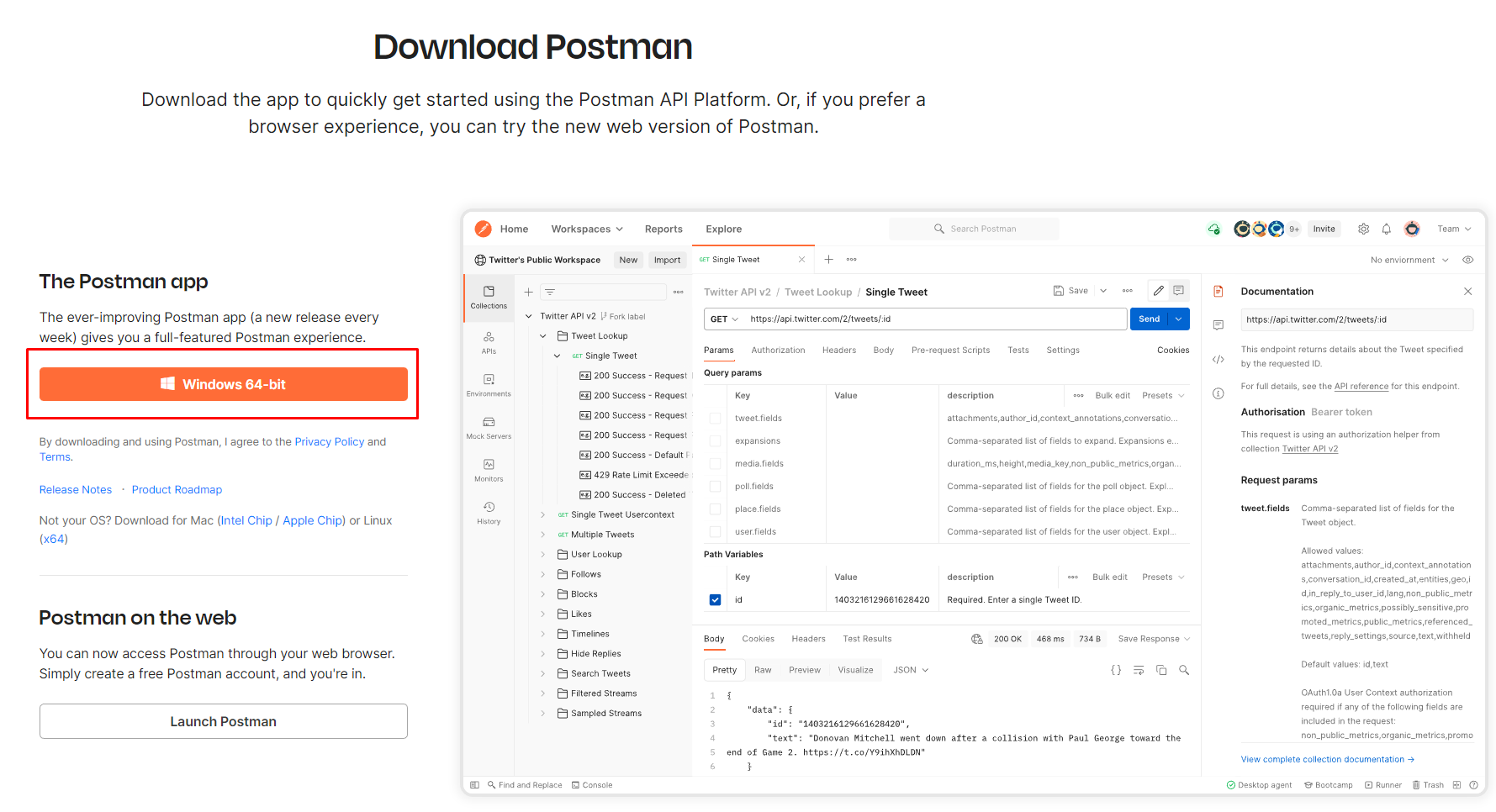Open the Save Response dropdown
Screen dimensions: 1496x812
coord(1154,639)
